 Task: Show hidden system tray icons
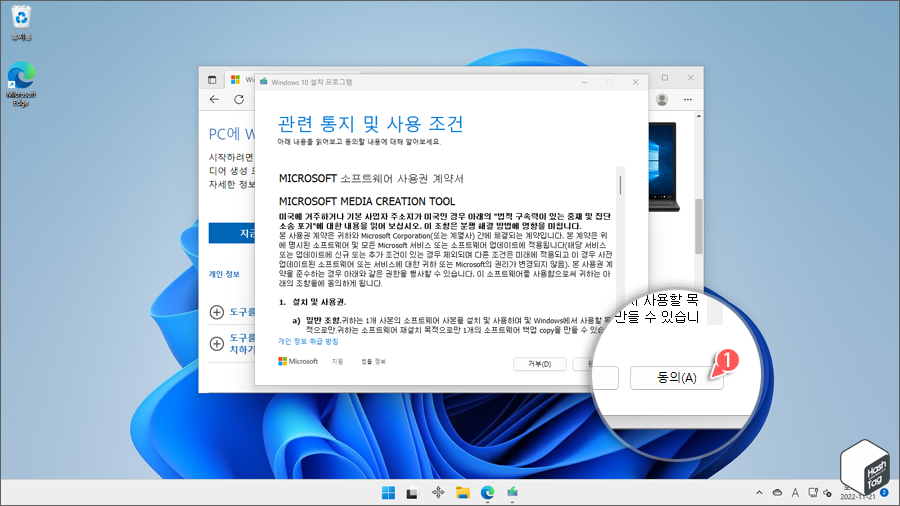coord(759,493)
